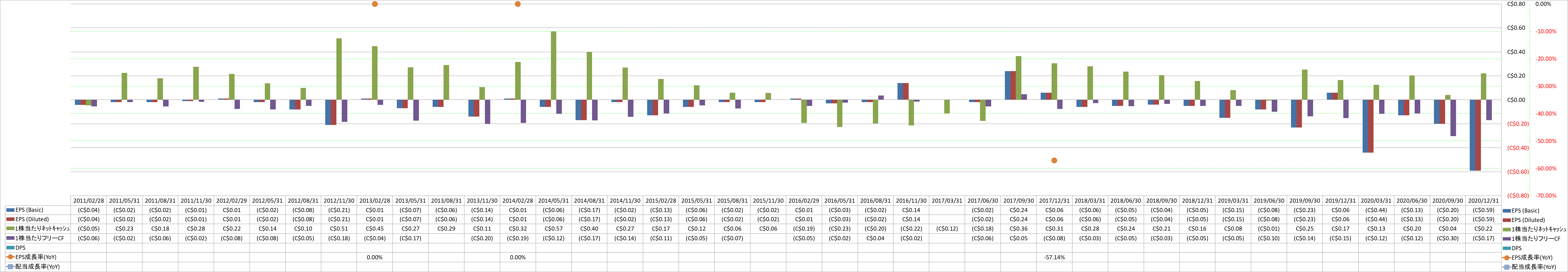Screen dimensions: 1568x272
Task: Click EPS (Basic) C$0.14 cell for 2016/11/30
Action: tap(911, 210)
